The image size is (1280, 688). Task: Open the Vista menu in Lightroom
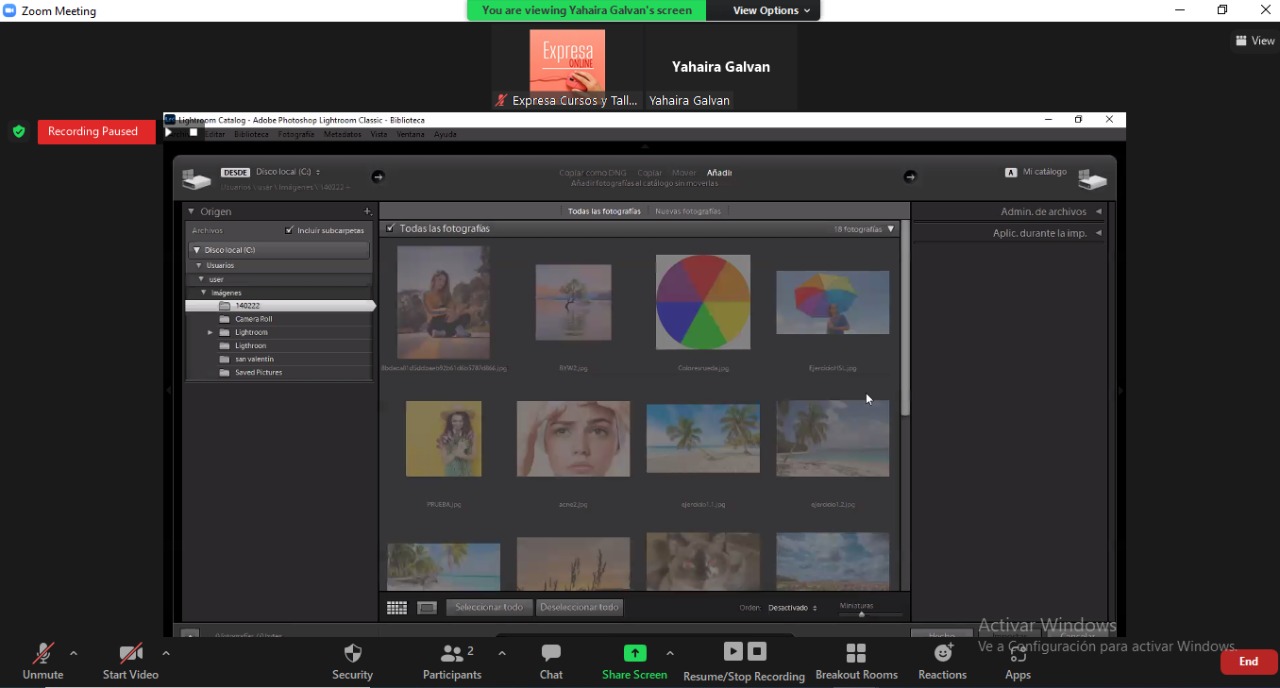point(379,134)
